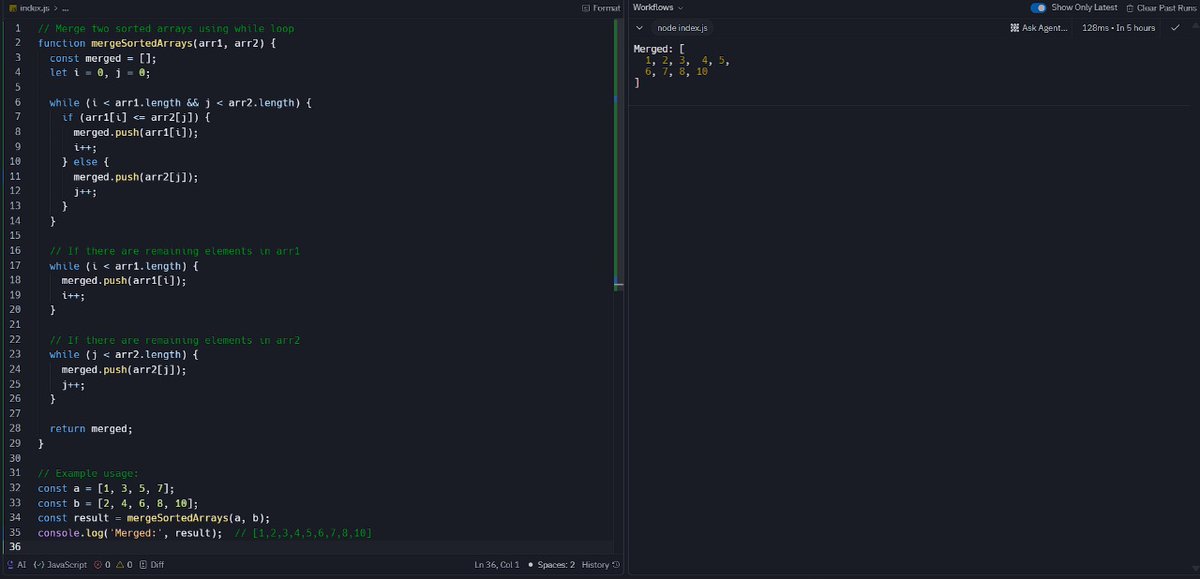Click the '} else {' line
The width and height of the screenshot is (1200, 579).
point(85,161)
